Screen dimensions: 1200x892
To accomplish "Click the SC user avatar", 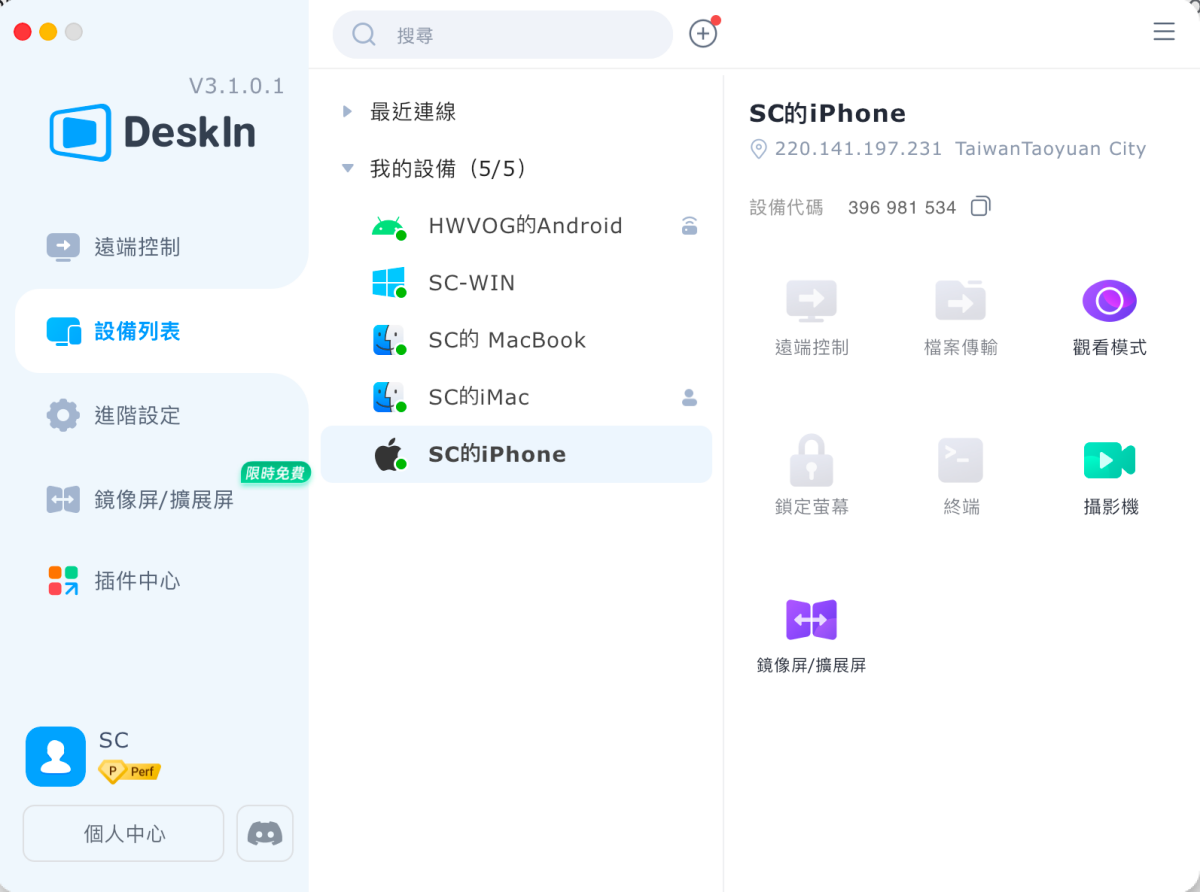I will point(56,756).
